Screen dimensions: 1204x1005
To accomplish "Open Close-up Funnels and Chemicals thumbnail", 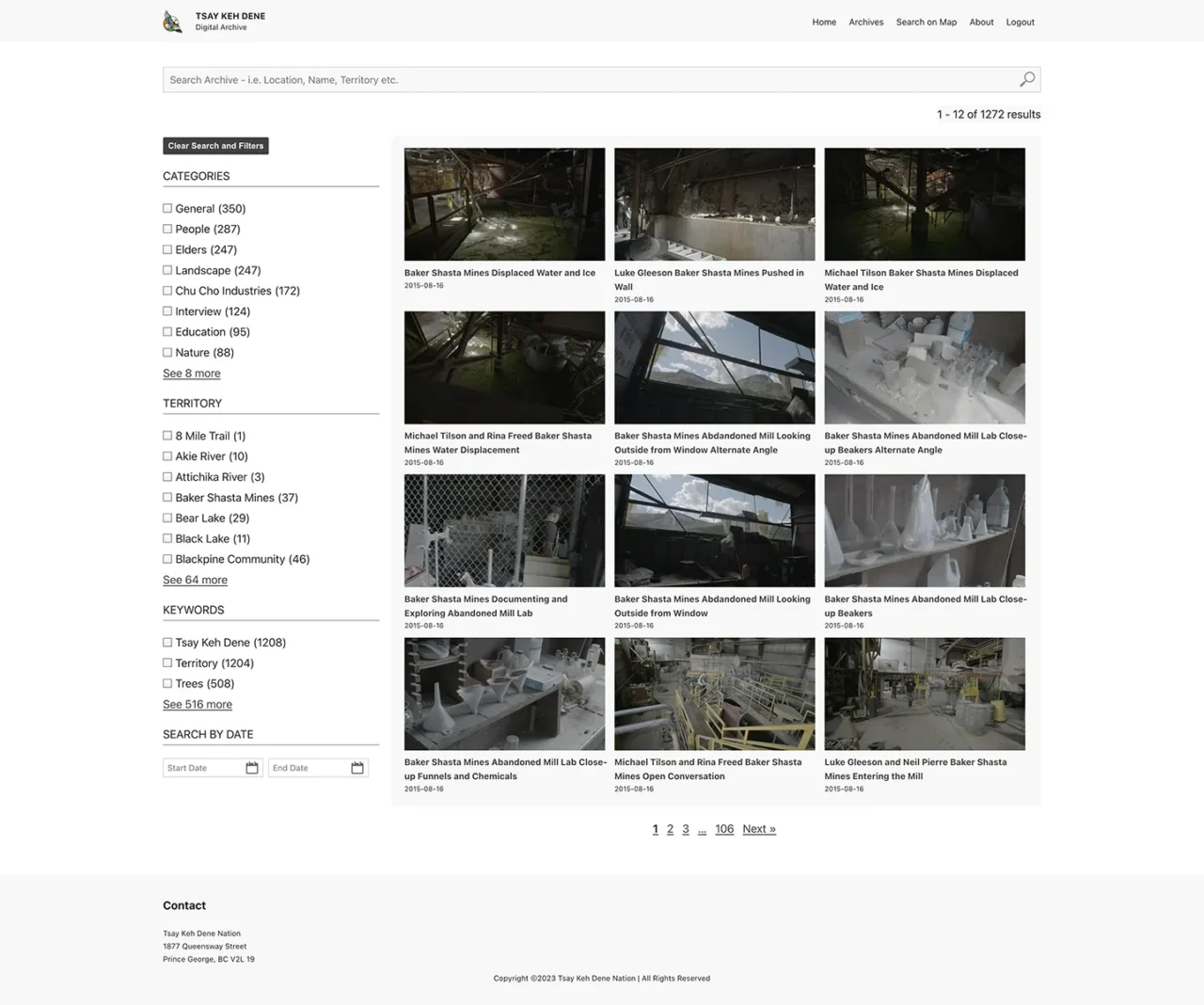I will click(505, 694).
